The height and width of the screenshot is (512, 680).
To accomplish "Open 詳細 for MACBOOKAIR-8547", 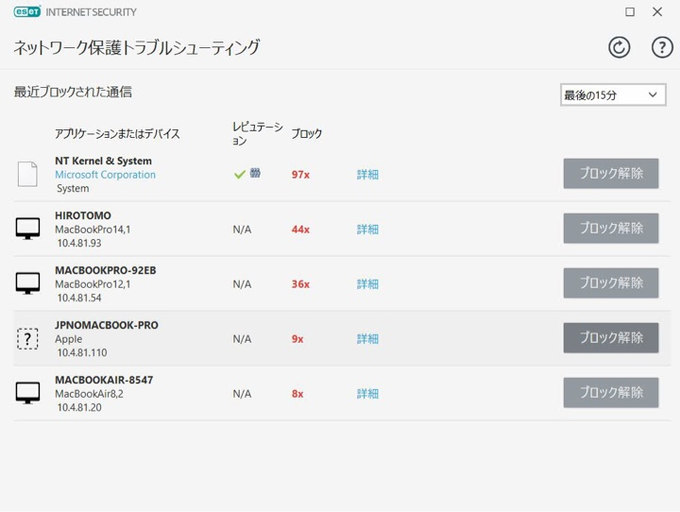I will click(368, 394).
